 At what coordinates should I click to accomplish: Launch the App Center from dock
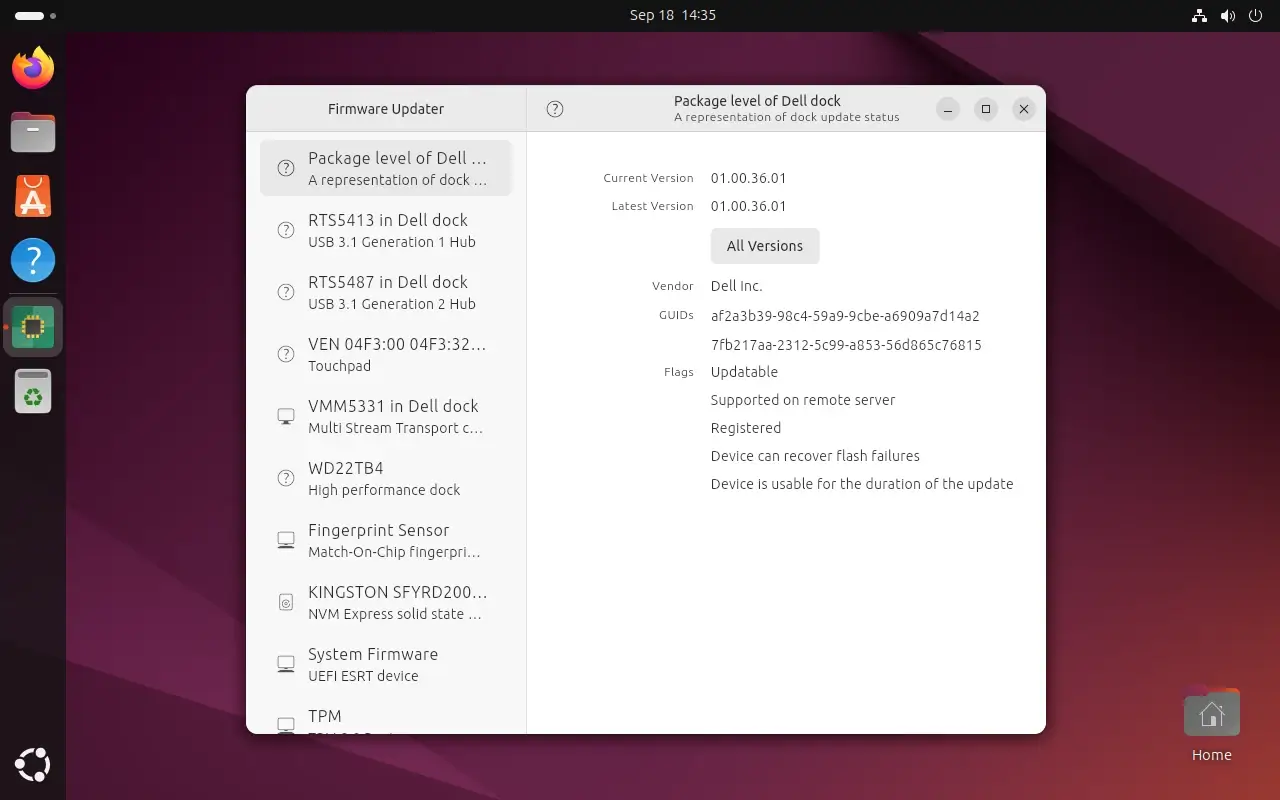pos(33,196)
